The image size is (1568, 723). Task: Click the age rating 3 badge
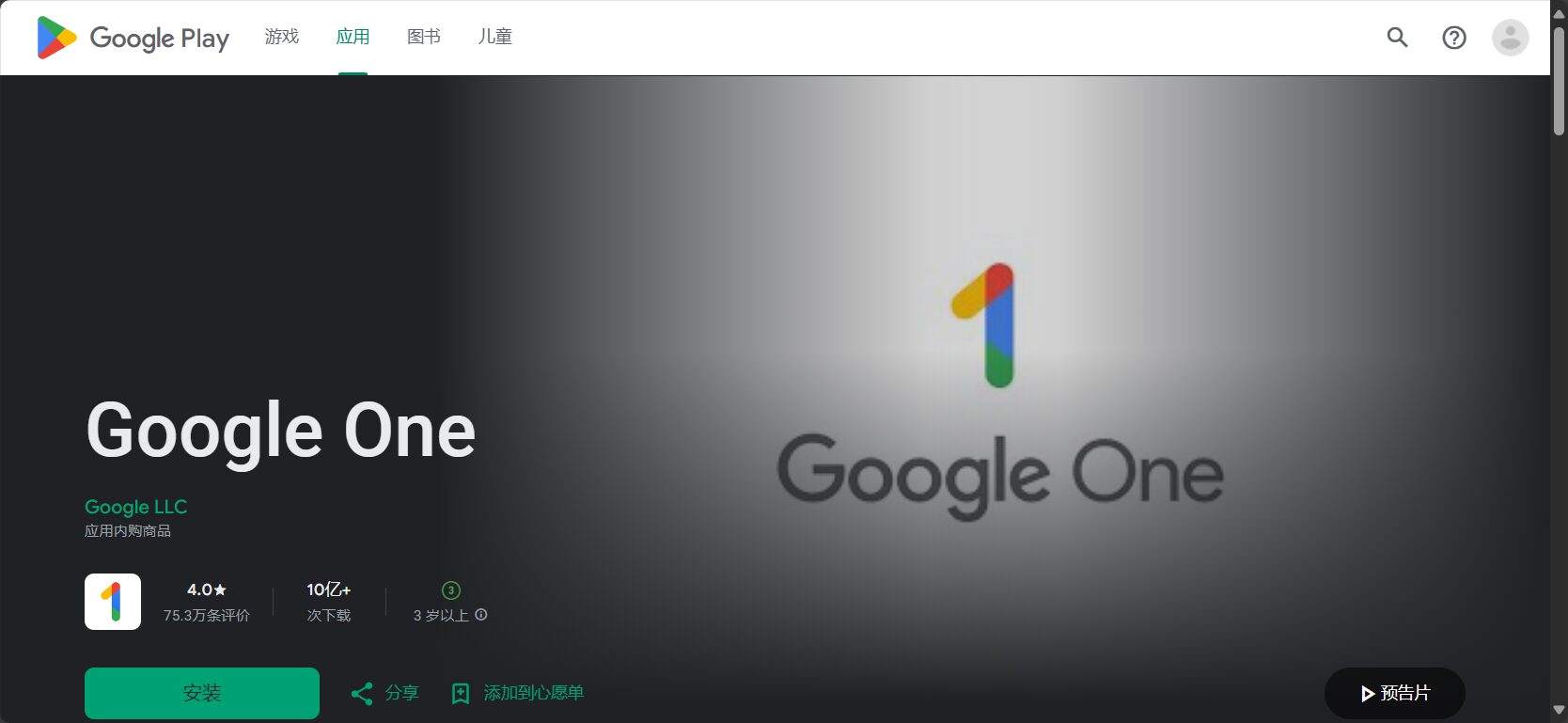(x=450, y=590)
